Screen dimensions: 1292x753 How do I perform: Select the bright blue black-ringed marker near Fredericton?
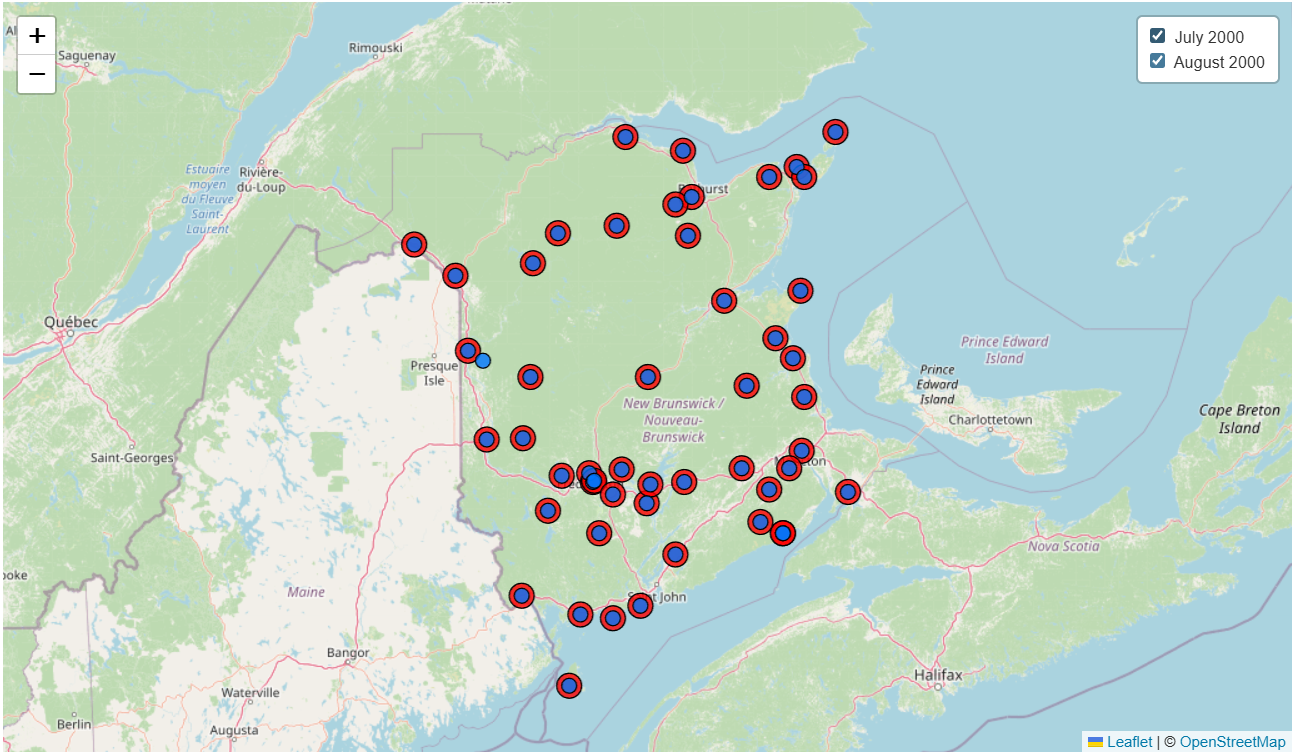coord(593,481)
